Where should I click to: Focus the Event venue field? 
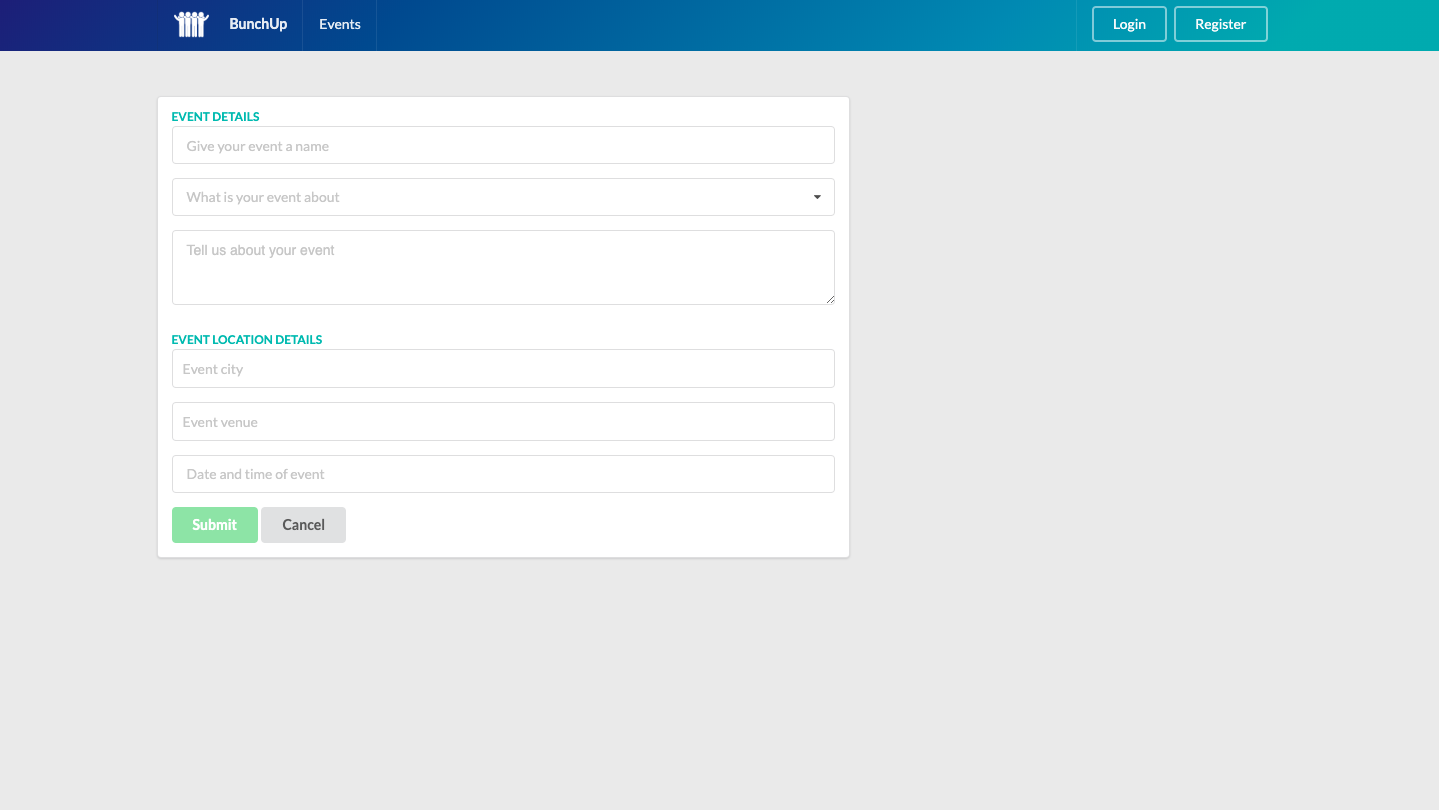tap(503, 421)
